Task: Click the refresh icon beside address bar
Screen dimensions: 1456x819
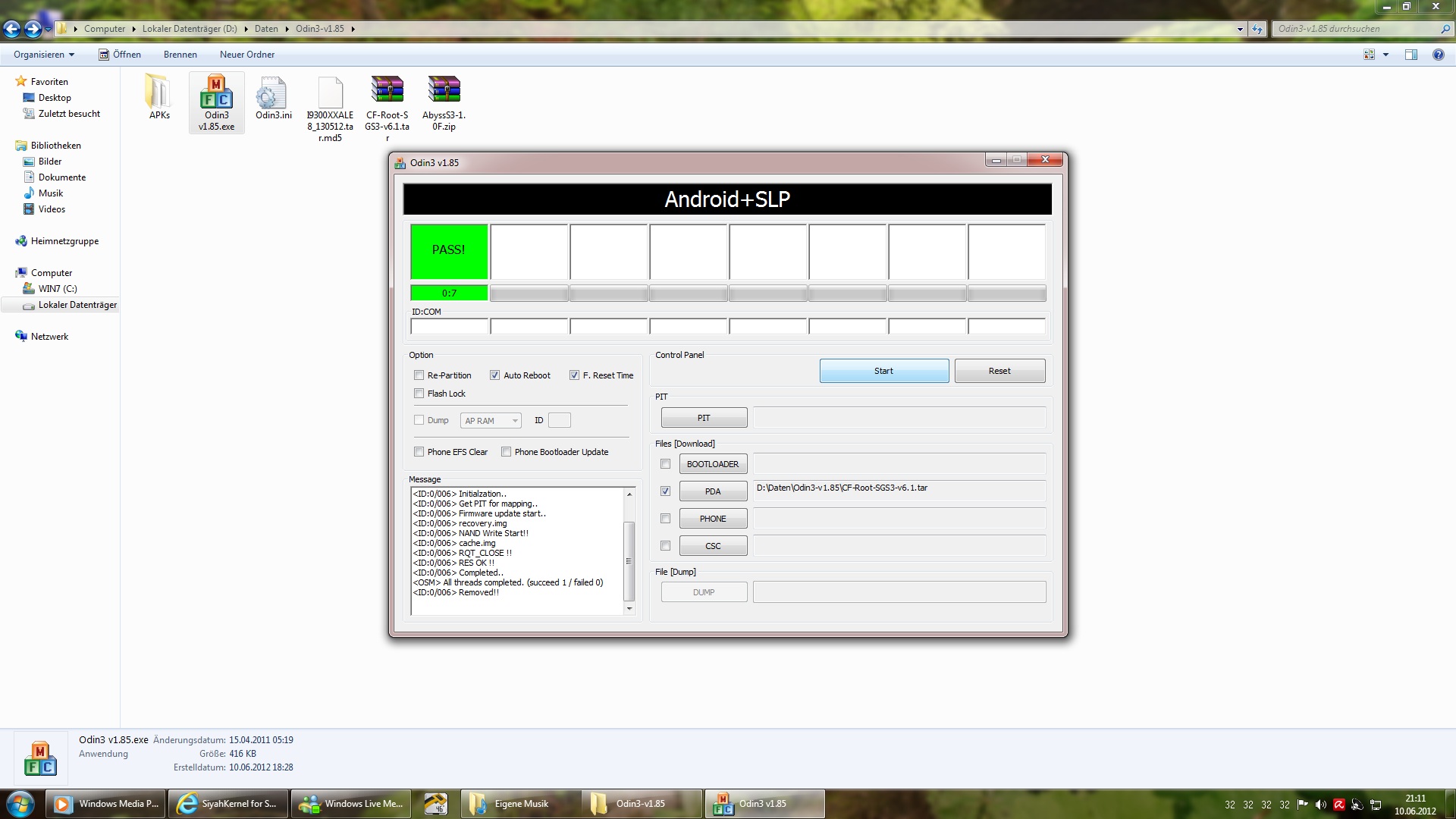Action: pos(1257,29)
